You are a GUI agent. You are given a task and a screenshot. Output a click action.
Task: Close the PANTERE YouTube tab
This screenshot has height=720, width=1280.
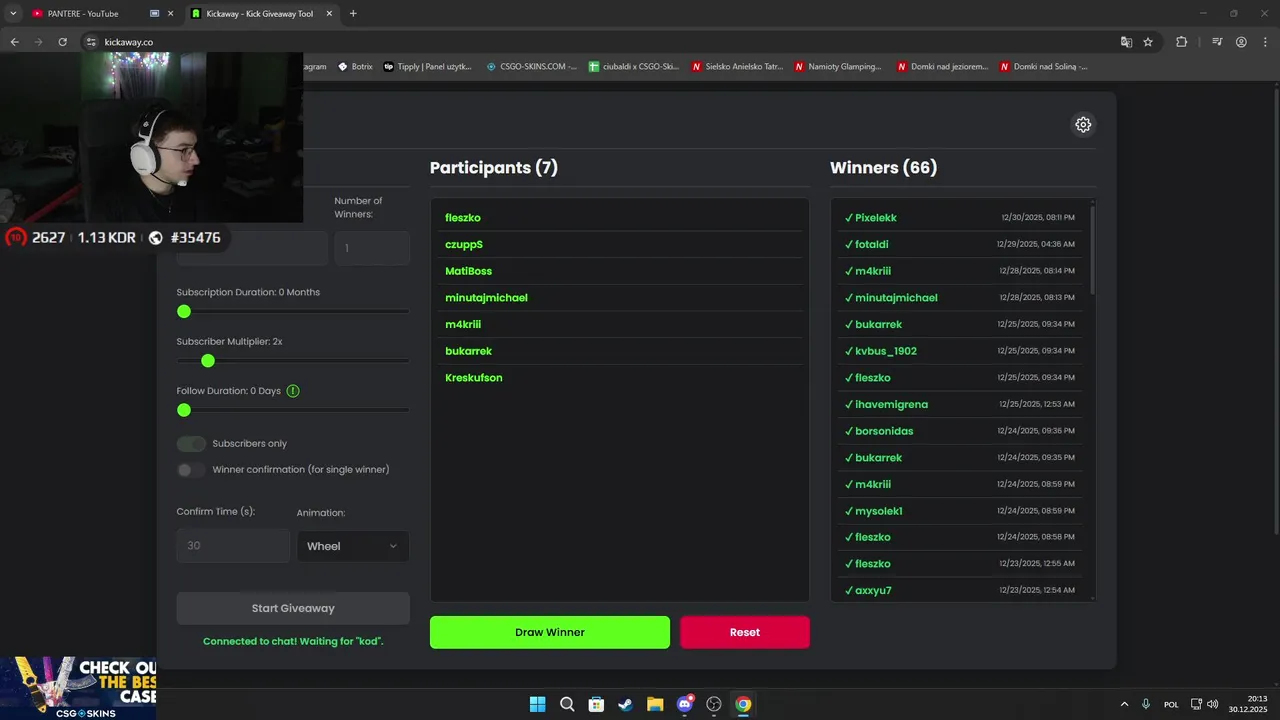tap(171, 14)
